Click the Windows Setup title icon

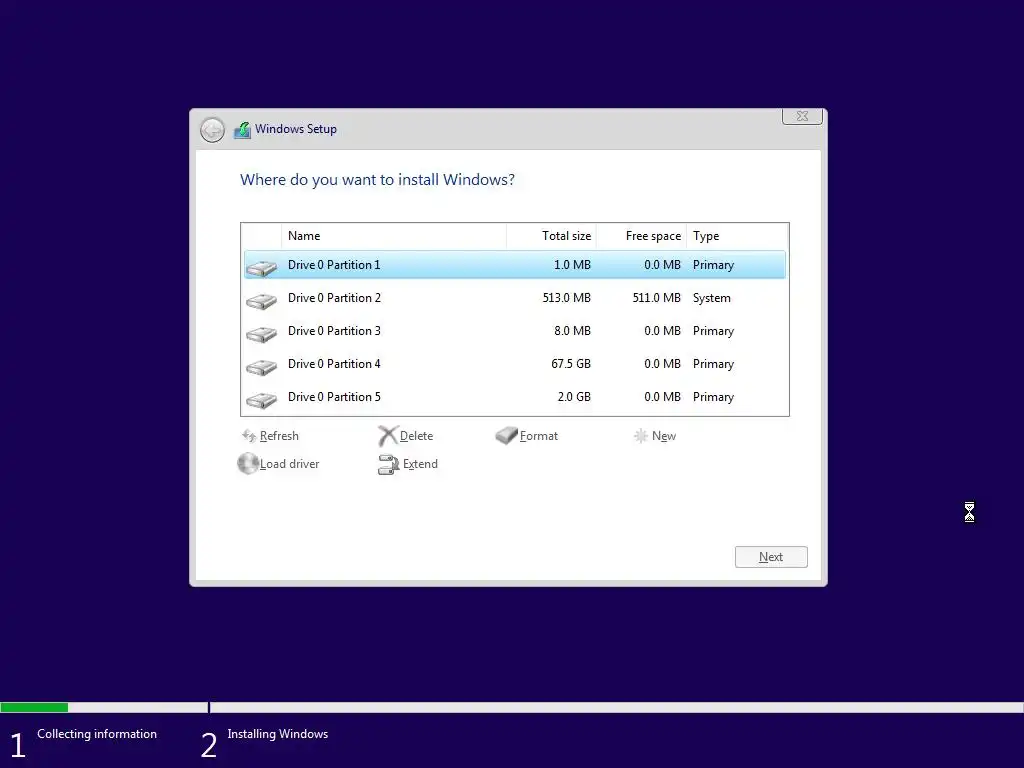point(242,129)
